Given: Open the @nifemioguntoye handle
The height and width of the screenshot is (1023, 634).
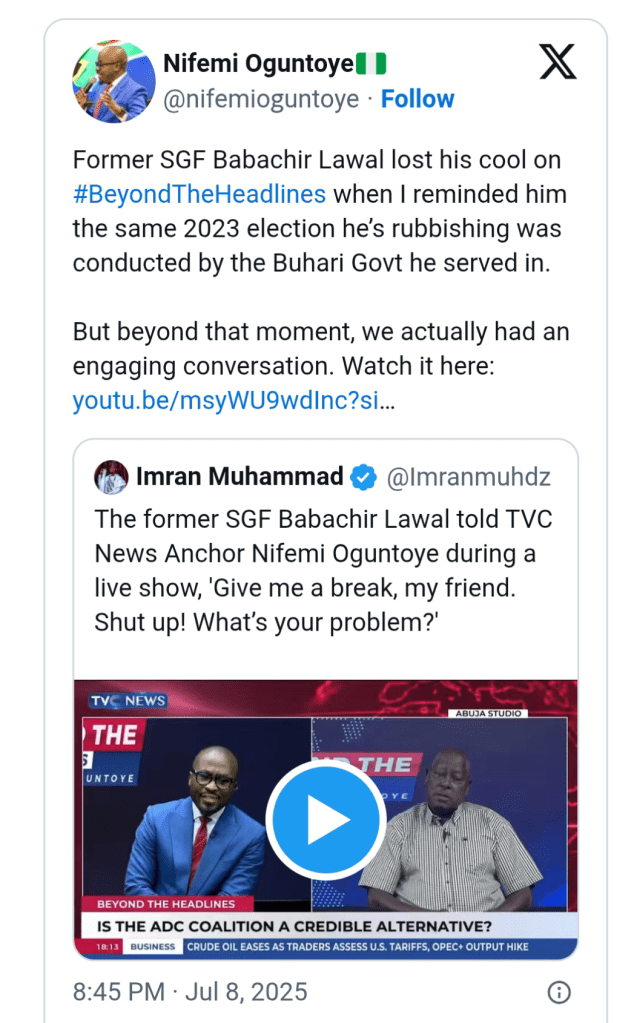Looking at the screenshot, I should pos(262,99).
